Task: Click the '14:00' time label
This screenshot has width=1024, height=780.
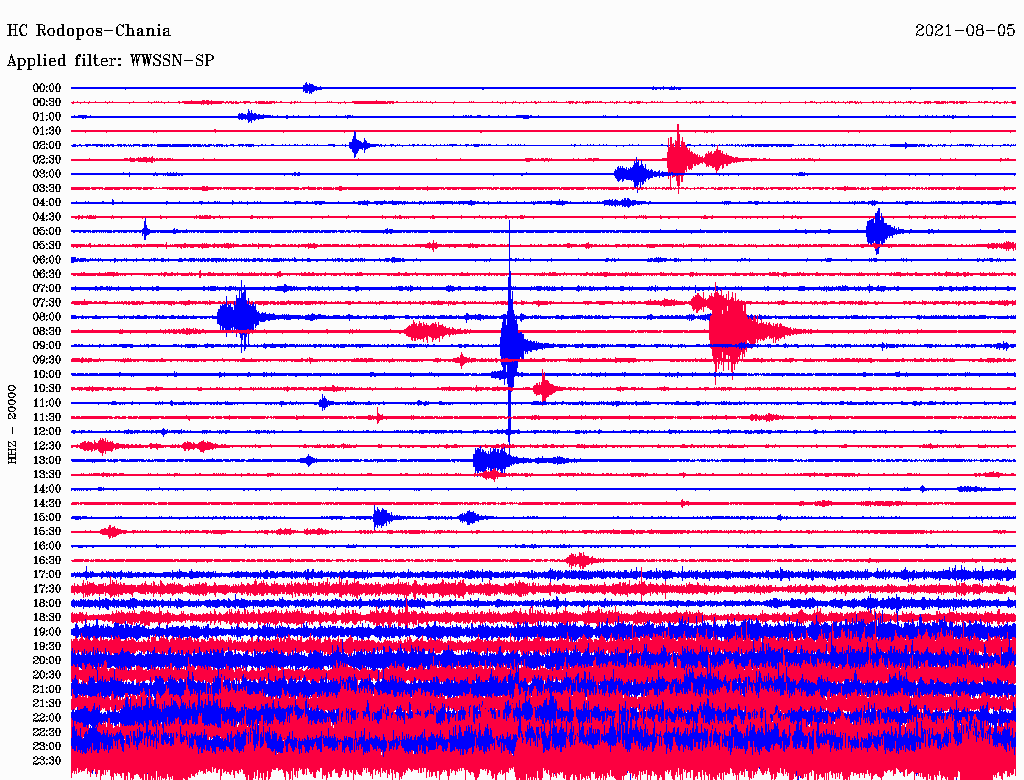Action: coord(47,489)
